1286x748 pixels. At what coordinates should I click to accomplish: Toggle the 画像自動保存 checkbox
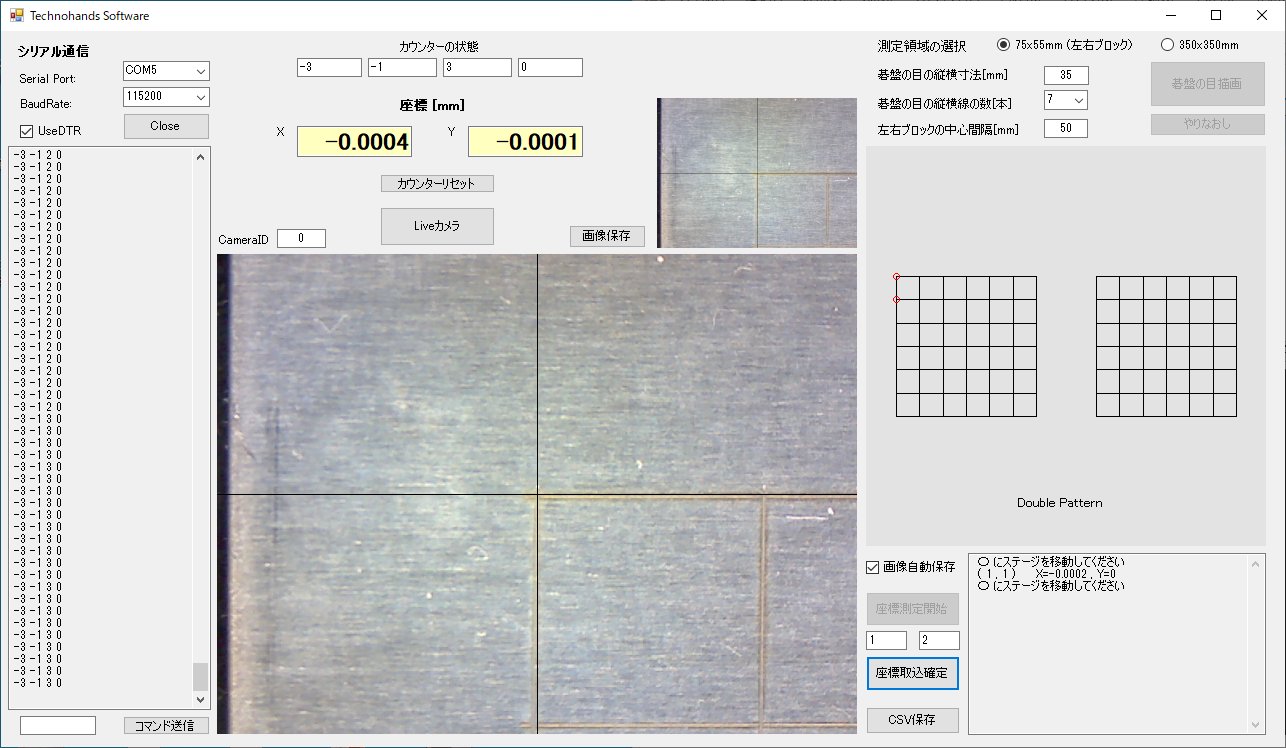click(872, 568)
